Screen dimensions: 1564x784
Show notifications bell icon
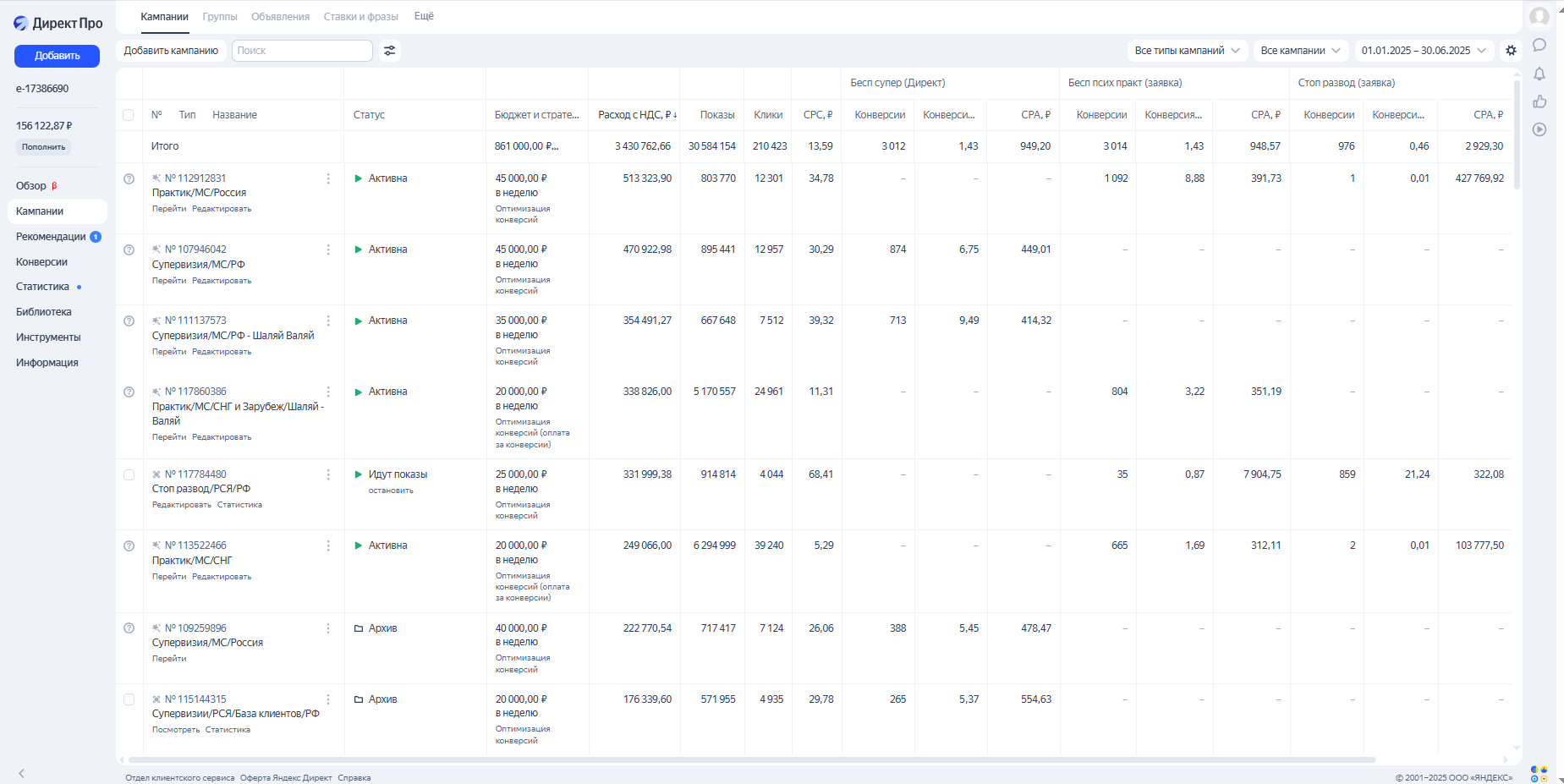click(x=1539, y=74)
